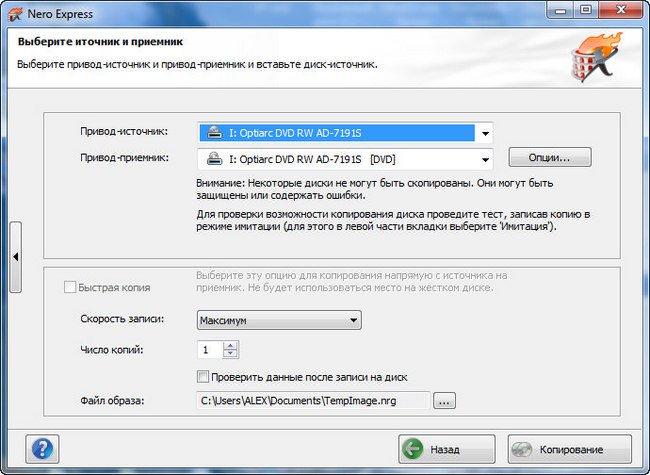Click the Файл образа path field
The width and height of the screenshot is (650, 475).
[313, 400]
